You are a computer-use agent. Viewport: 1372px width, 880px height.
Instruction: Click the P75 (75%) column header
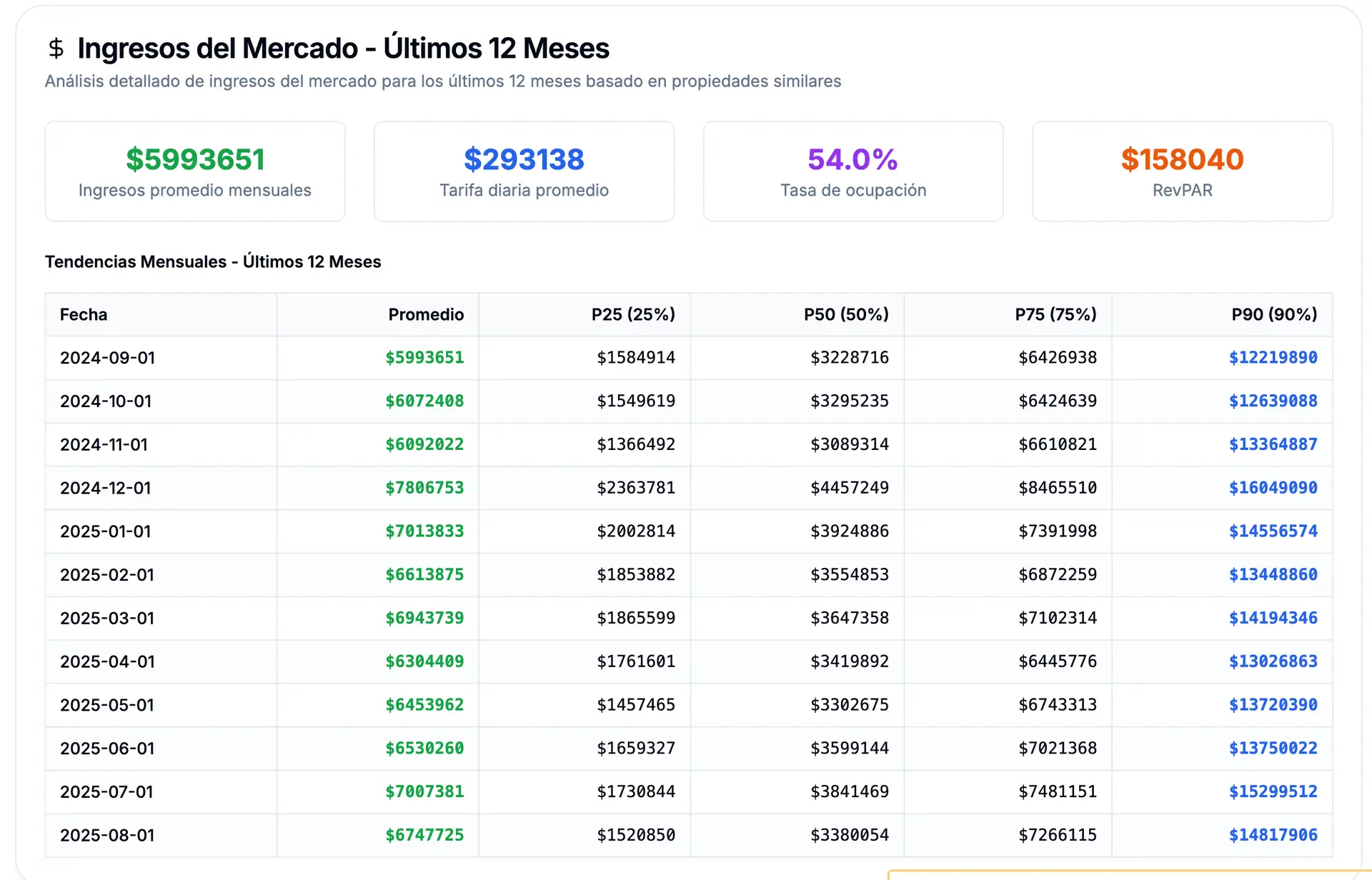(1055, 314)
